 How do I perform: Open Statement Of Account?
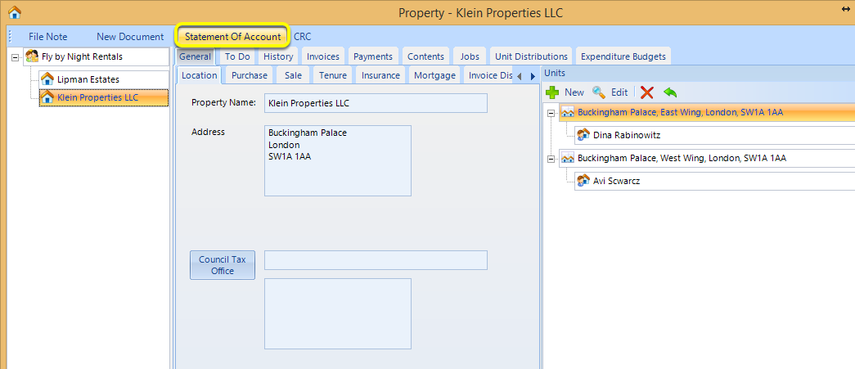pyautogui.click(x=232, y=37)
